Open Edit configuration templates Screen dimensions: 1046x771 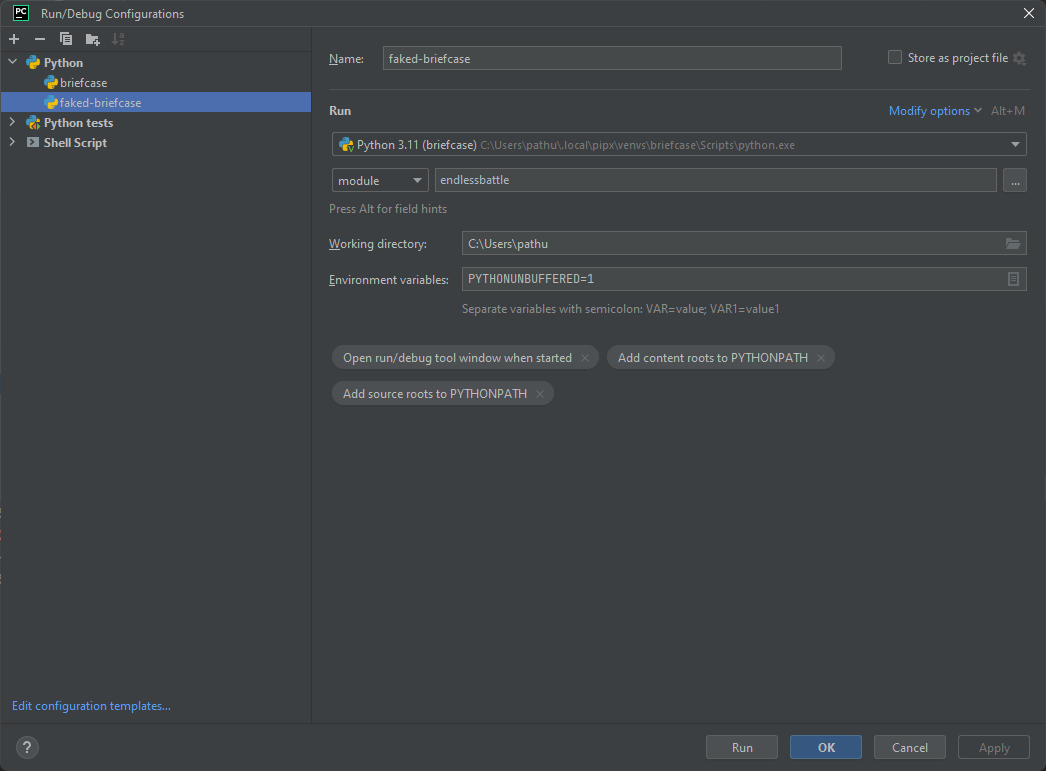coord(91,705)
